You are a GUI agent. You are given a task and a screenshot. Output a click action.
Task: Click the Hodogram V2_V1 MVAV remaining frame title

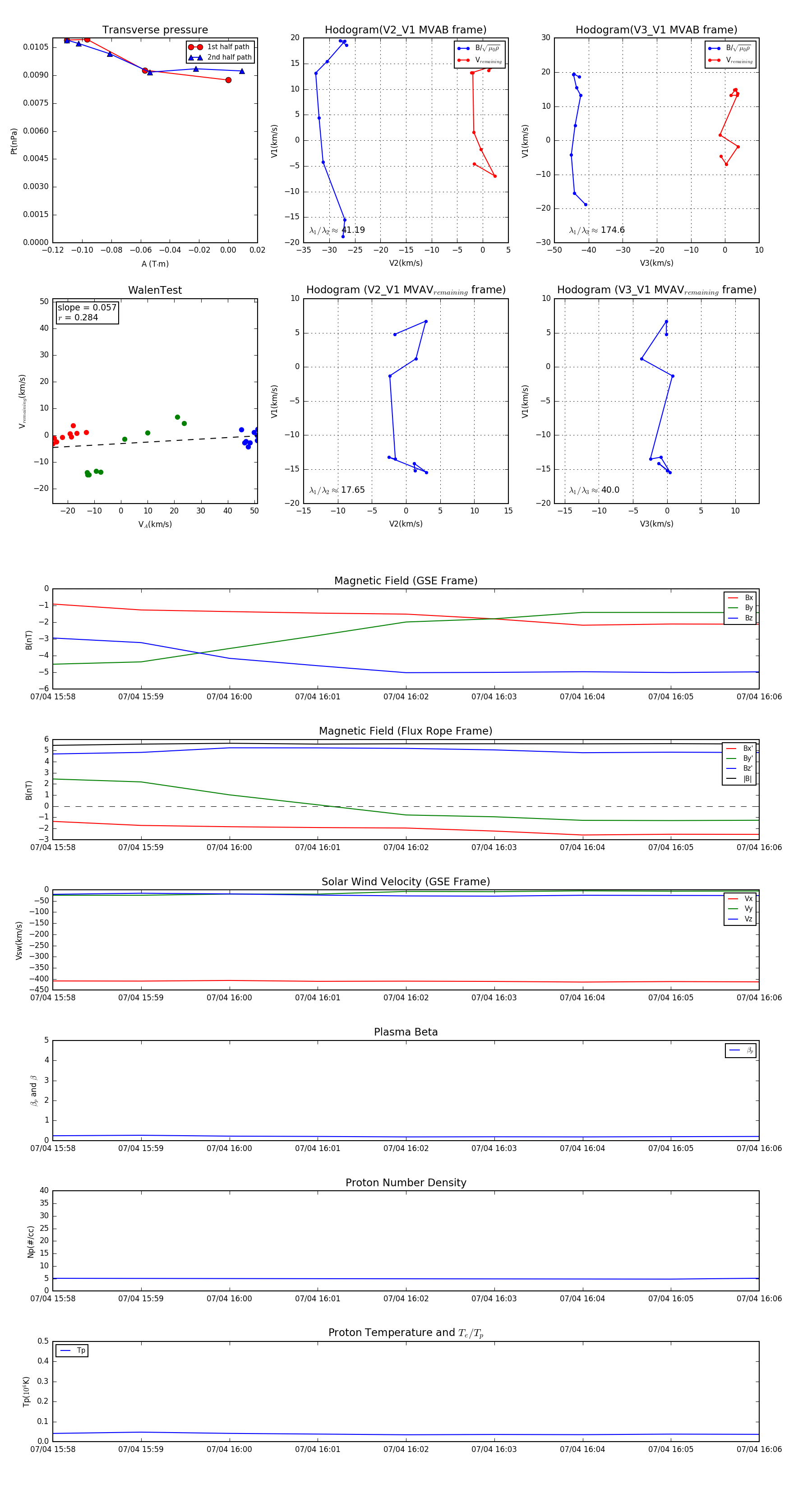(406, 290)
